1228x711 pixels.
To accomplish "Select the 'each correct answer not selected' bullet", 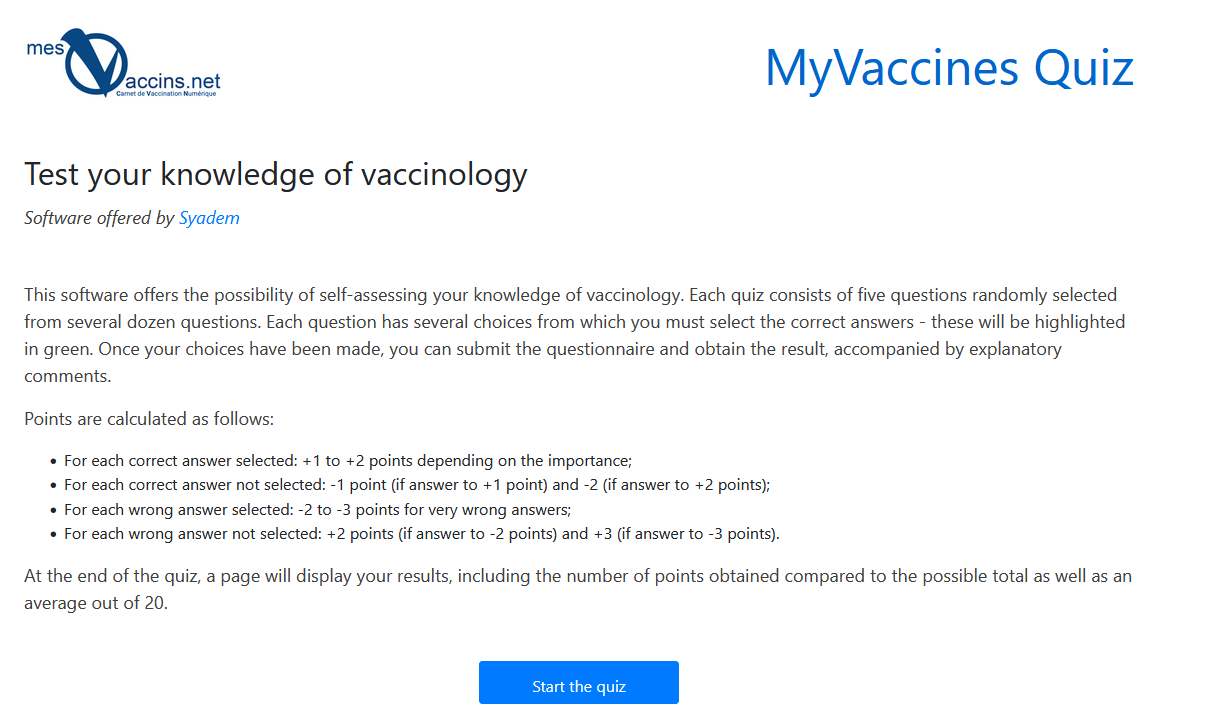I will tap(417, 485).
